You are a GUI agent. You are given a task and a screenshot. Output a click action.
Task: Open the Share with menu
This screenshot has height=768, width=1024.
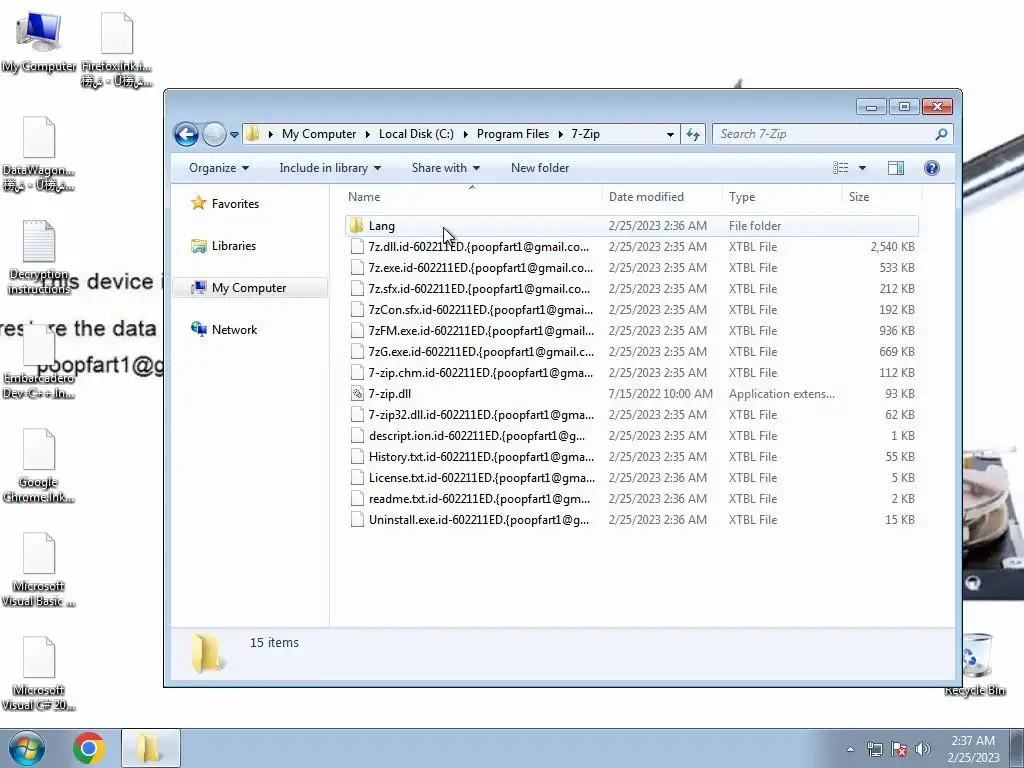pos(446,168)
